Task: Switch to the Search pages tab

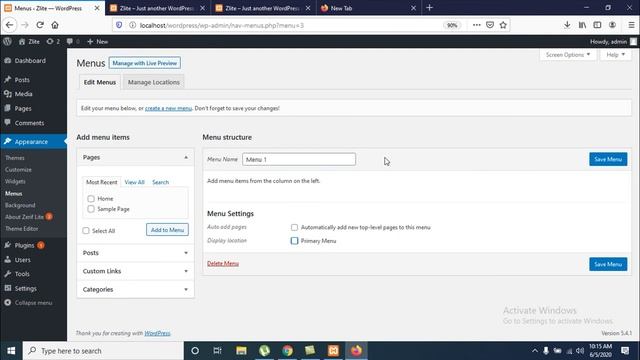Action: click(160, 182)
